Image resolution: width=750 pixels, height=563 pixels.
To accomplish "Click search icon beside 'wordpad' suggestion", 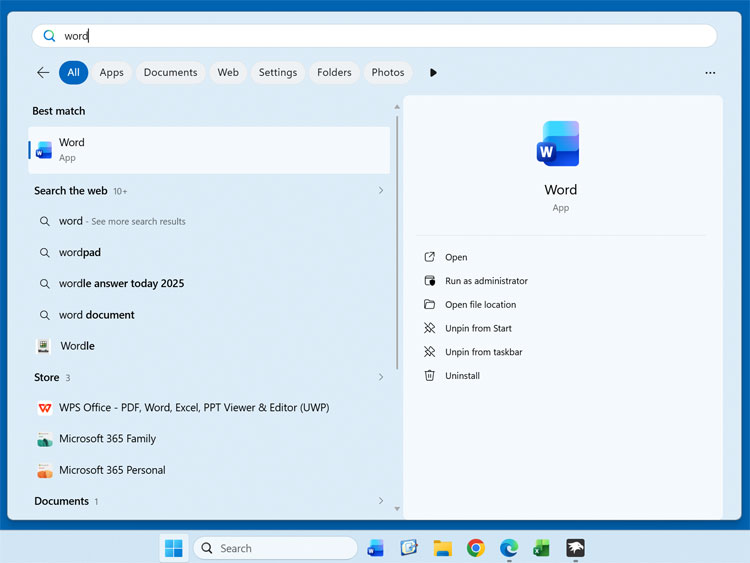I will click(x=44, y=253).
